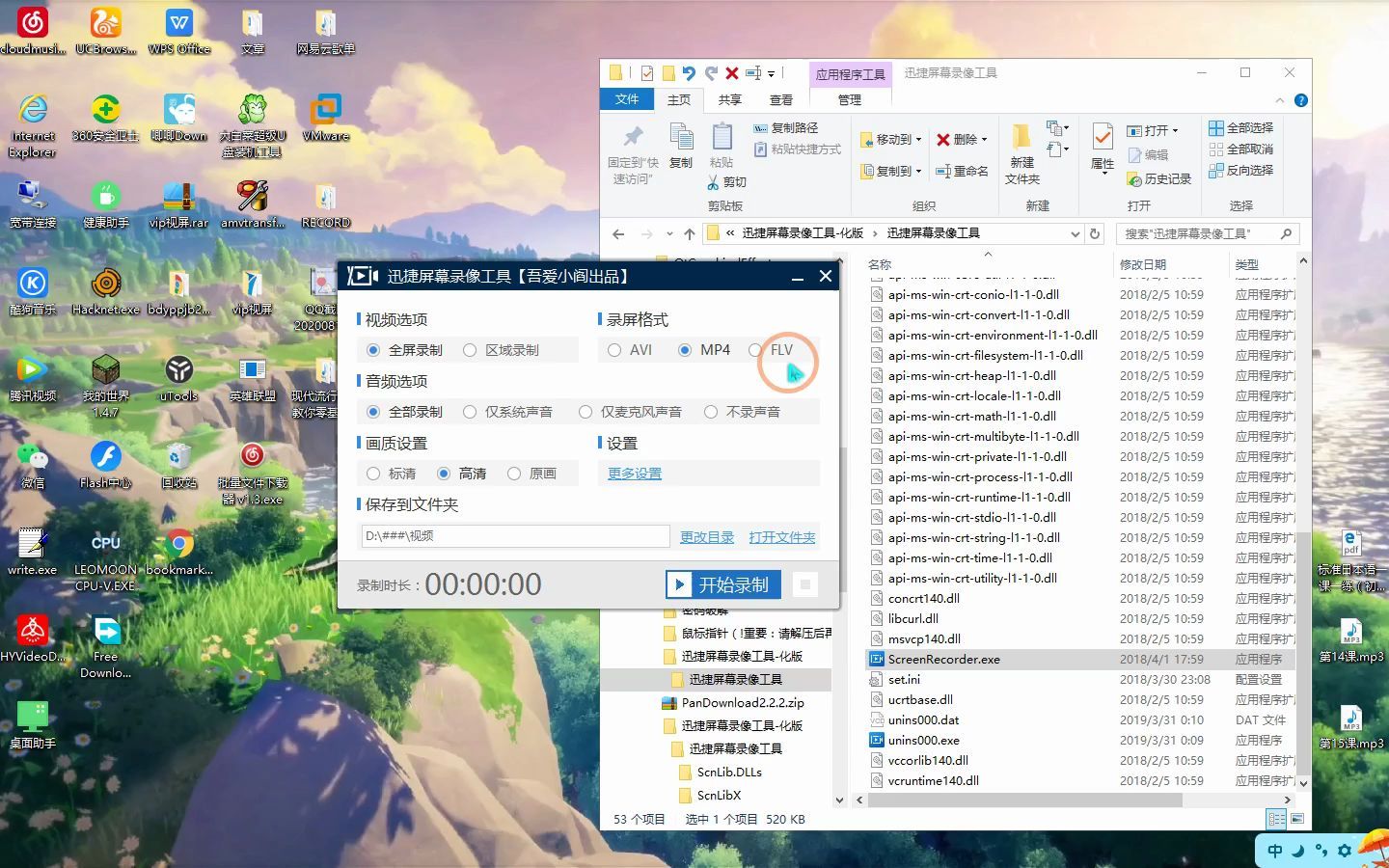Switch to the 管理 Manage ribbon tab
The height and width of the screenshot is (868, 1389).
(x=850, y=99)
